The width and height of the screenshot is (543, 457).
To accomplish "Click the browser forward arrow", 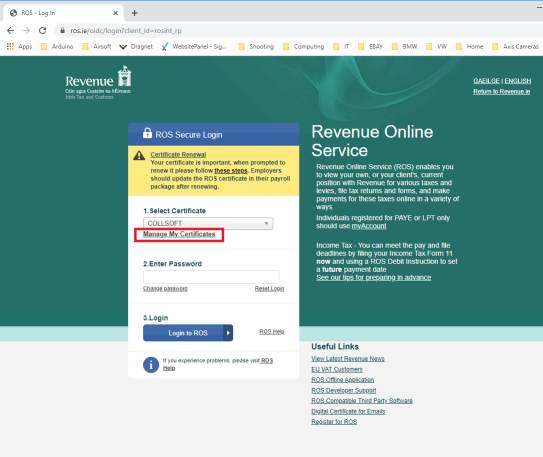I will pyautogui.click(x=26, y=30).
